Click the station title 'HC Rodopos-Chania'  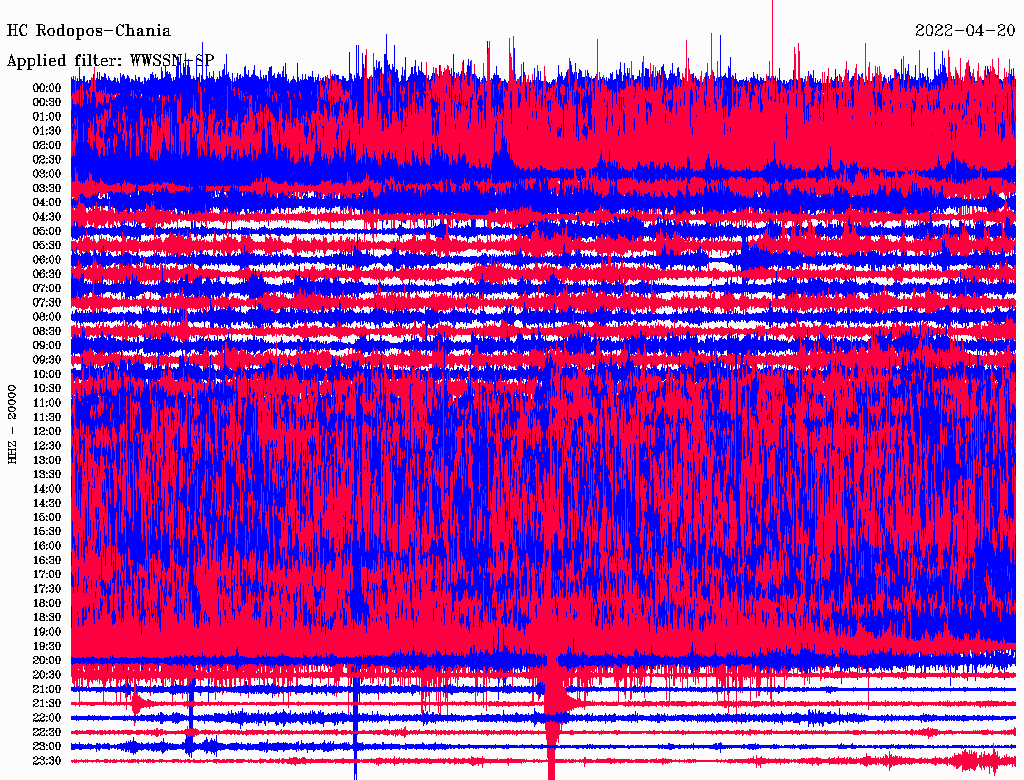click(89, 31)
